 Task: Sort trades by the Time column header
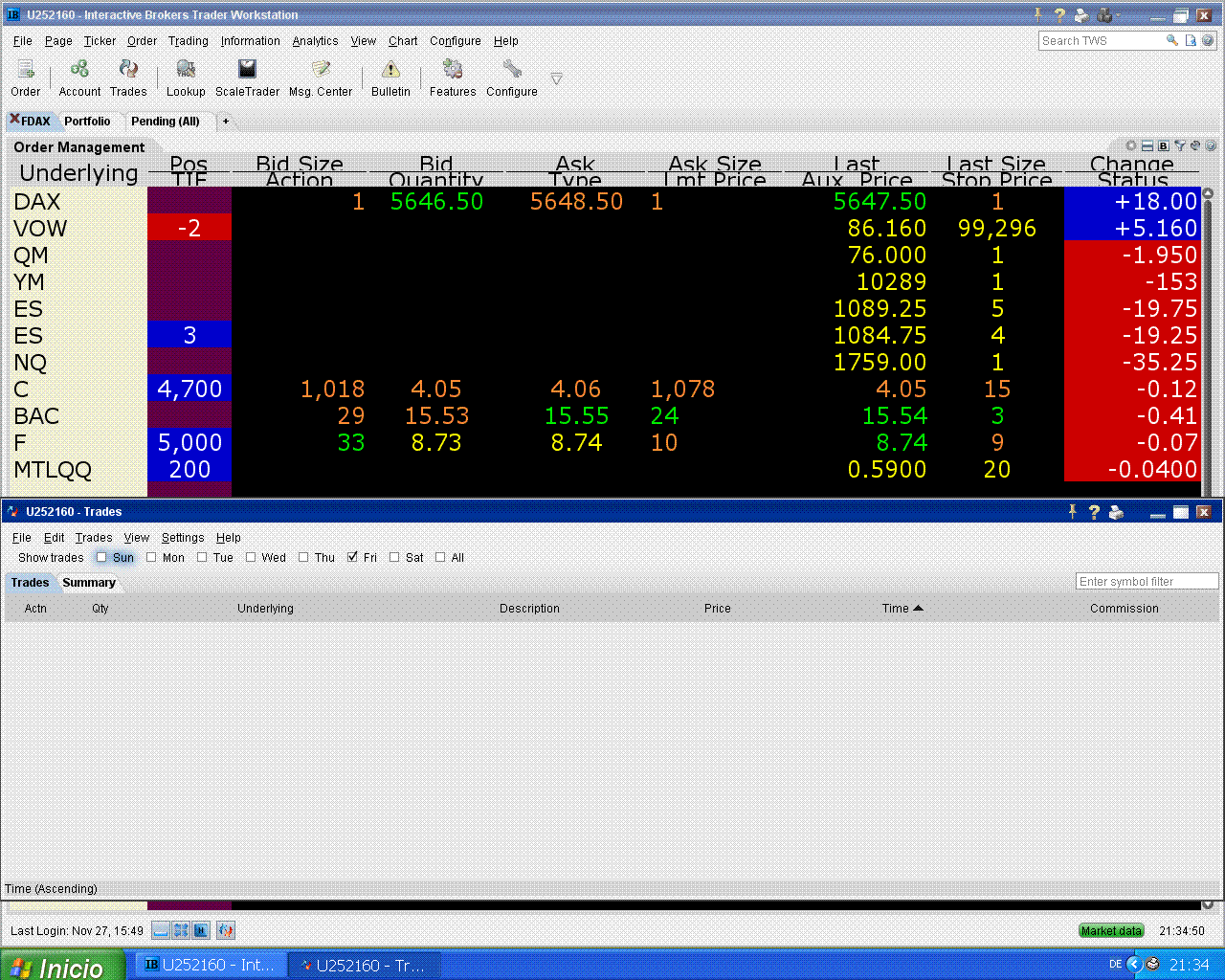[x=902, y=608]
